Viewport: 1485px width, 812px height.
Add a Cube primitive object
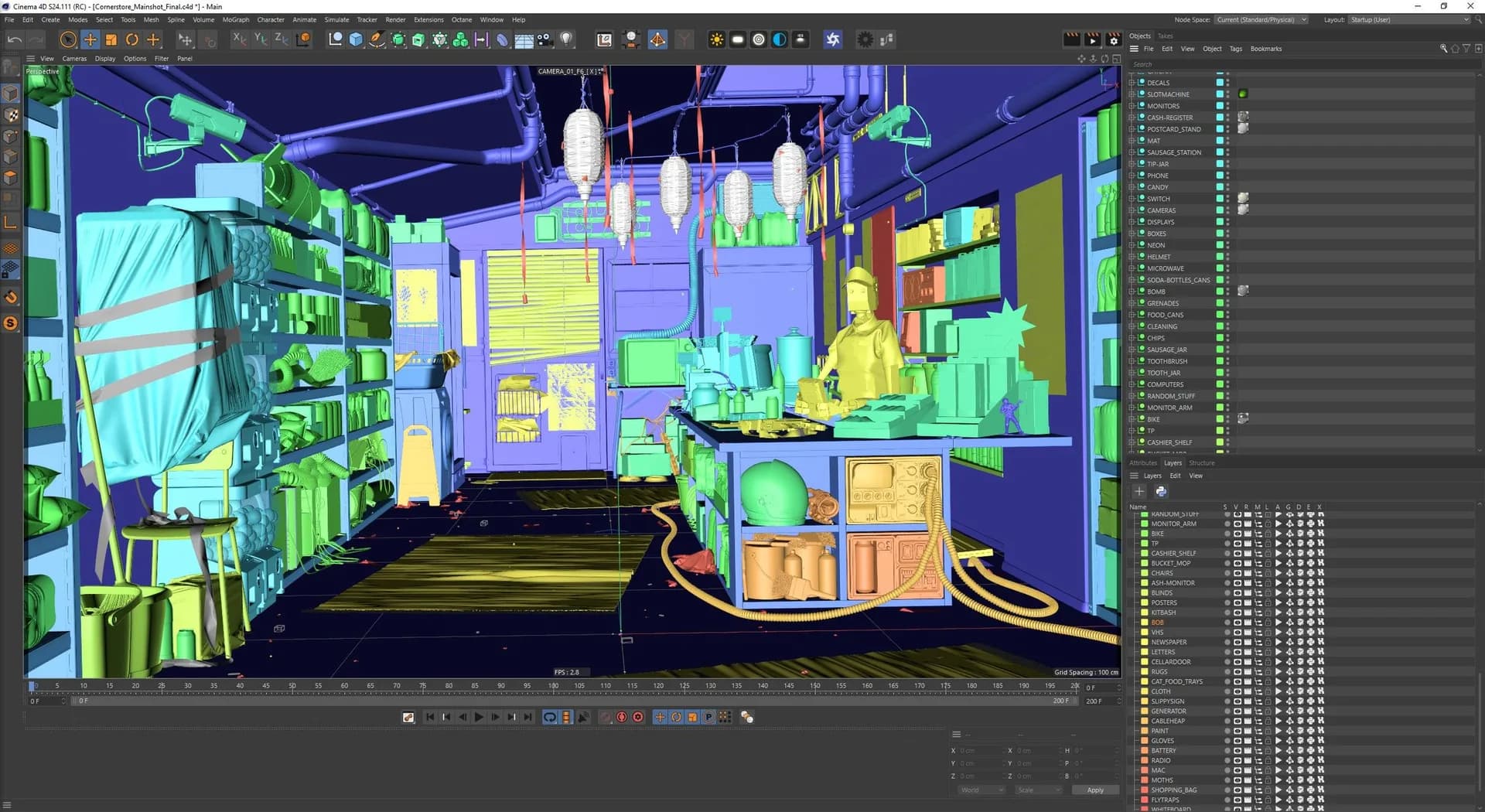[x=356, y=39]
